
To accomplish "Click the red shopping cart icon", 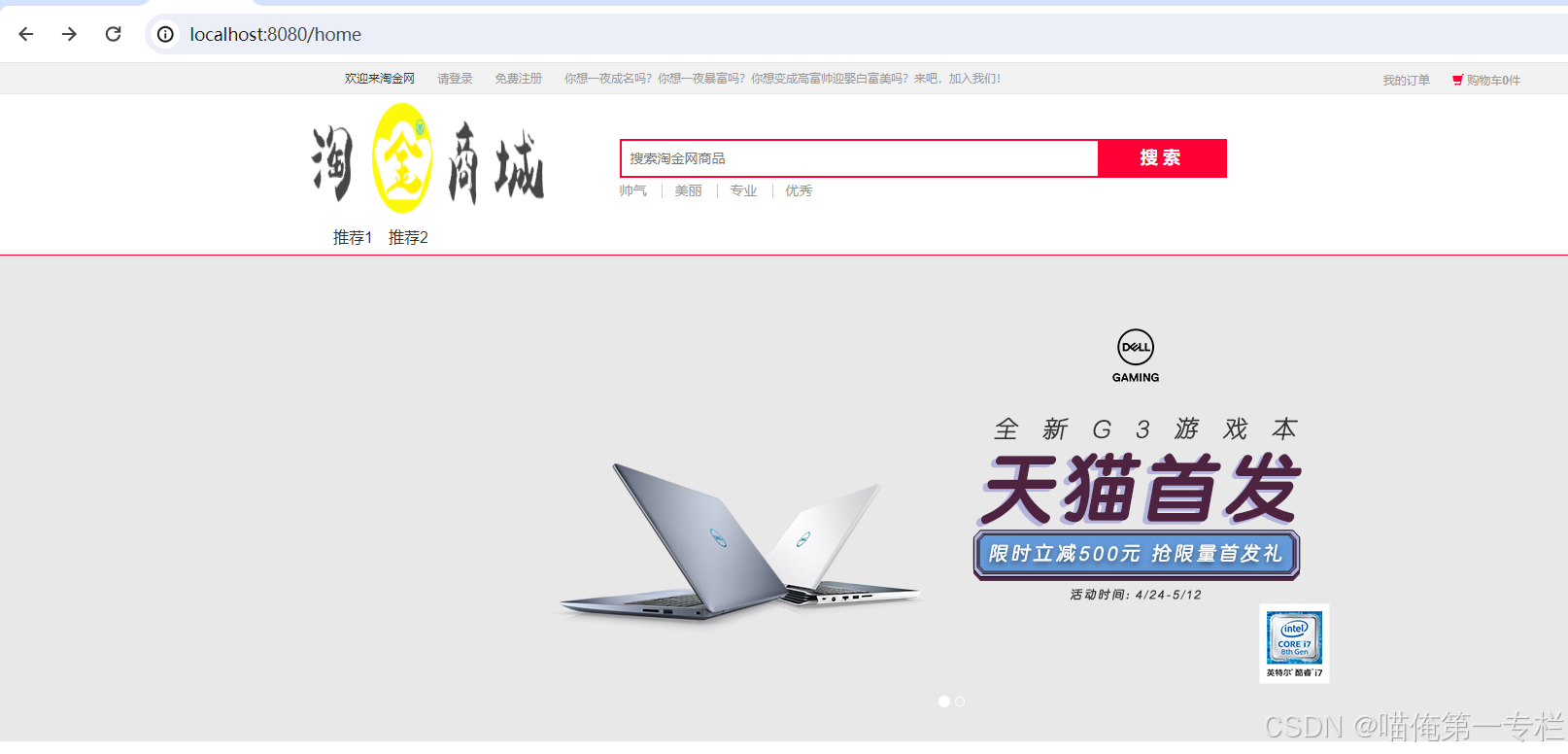I will tap(1457, 80).
